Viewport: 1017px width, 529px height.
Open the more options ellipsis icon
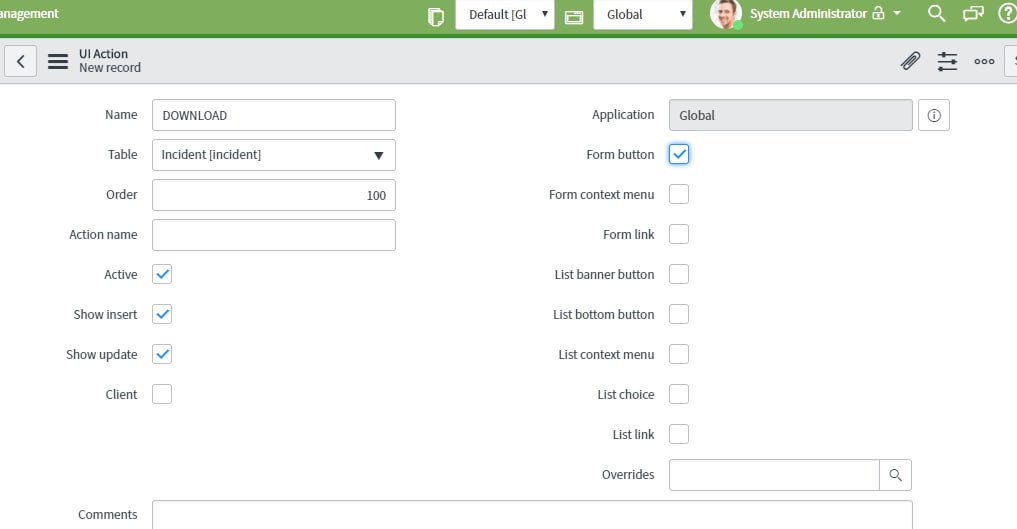984,62
